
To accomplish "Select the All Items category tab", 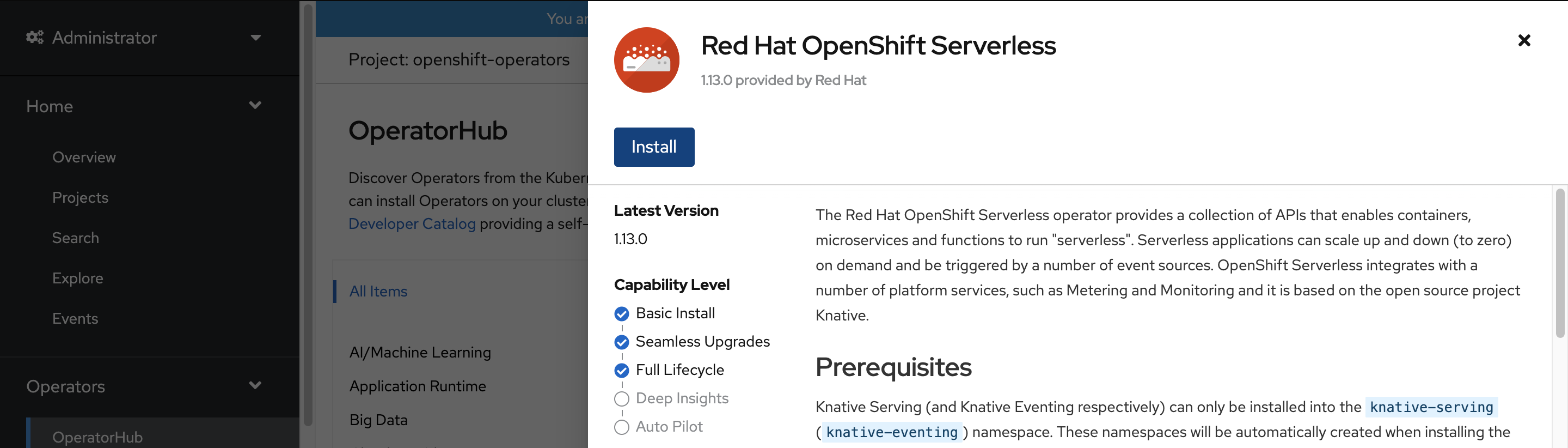I will (x=378, y=292).
